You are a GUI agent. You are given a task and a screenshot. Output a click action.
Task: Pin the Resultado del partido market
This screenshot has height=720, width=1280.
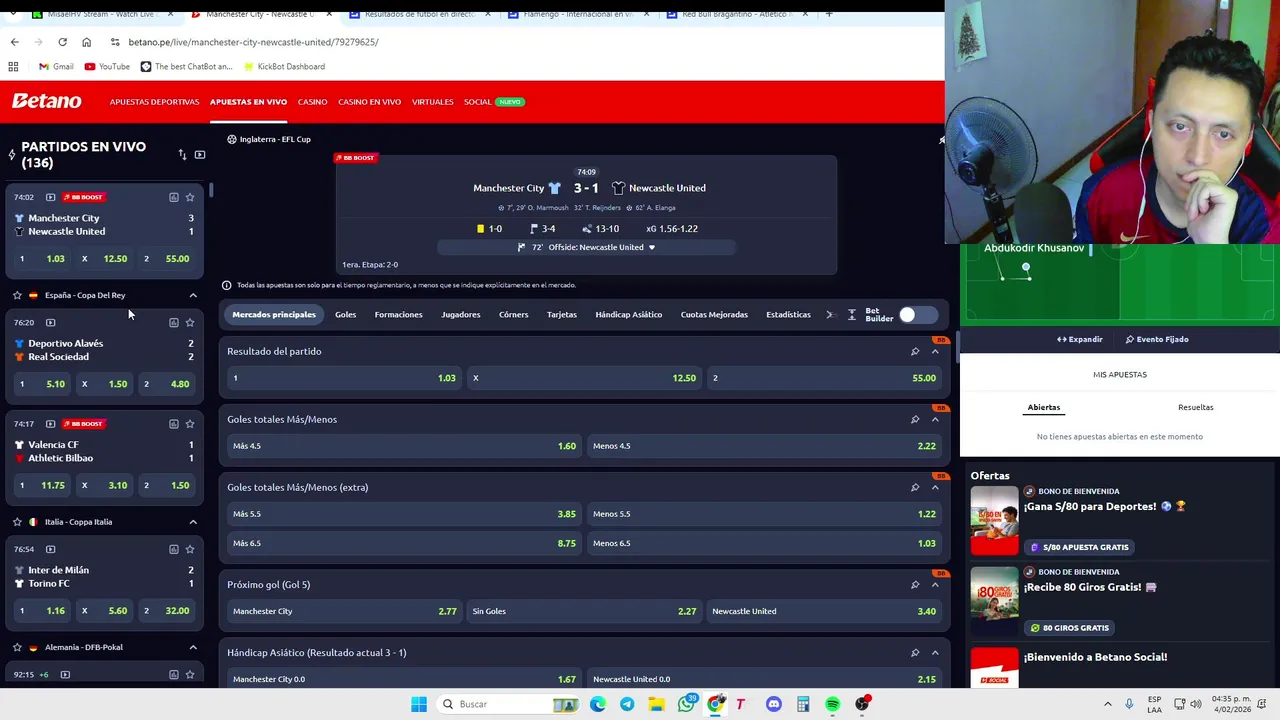tap(915, 351)
